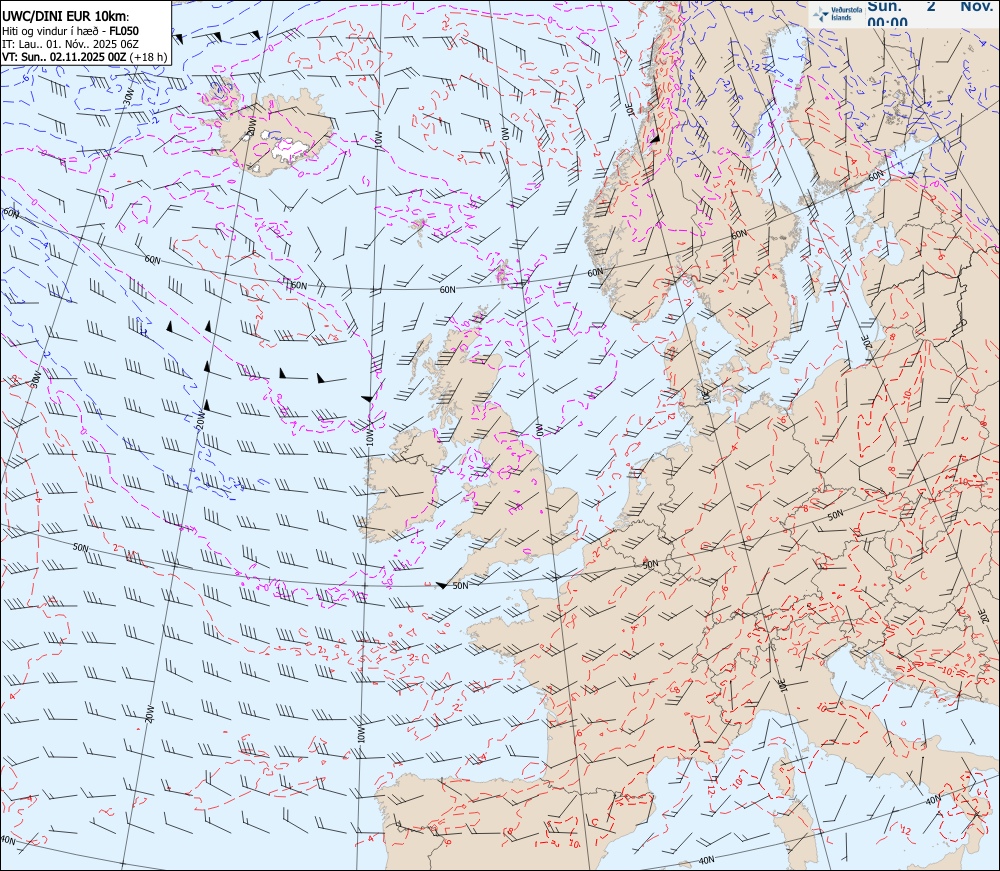Click the '00:00' time under the date header
This screenshot has width=1000, height=871.
[887, 23]
